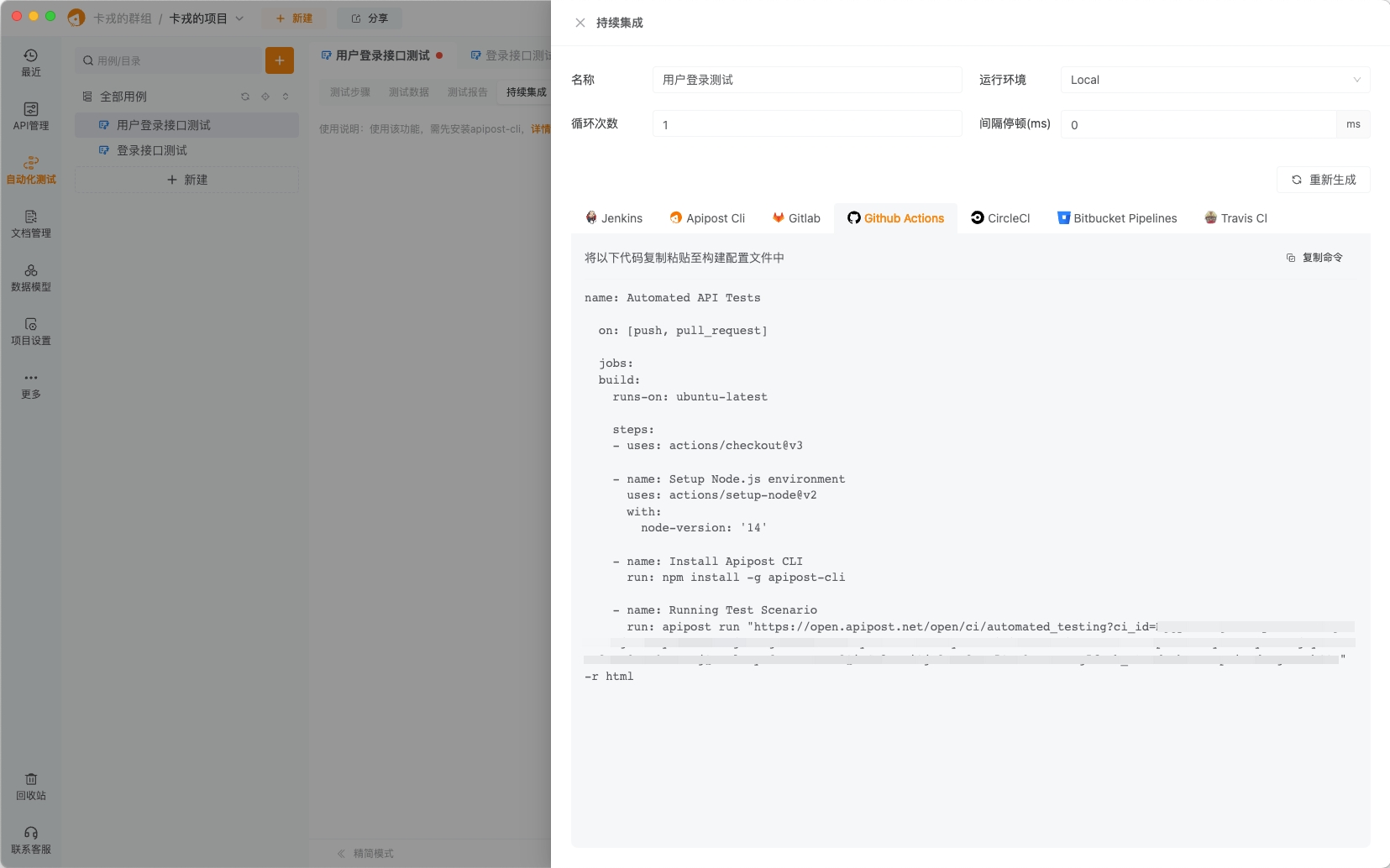Select 自动化测试 in the left sidebar
Screen dimensions: 1390x868
pyautogui.click(x=31, y=170)
